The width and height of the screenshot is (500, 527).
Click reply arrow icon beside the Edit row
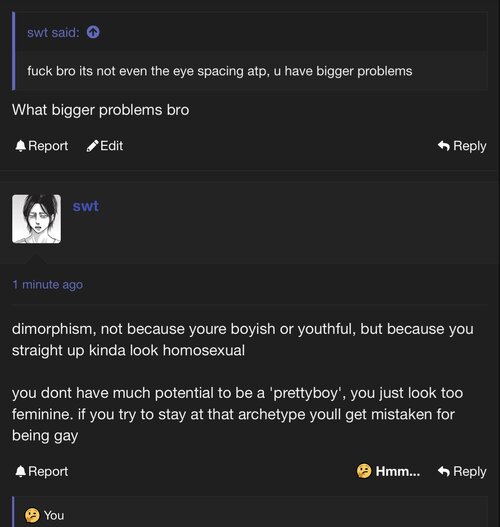pos(444,146)
